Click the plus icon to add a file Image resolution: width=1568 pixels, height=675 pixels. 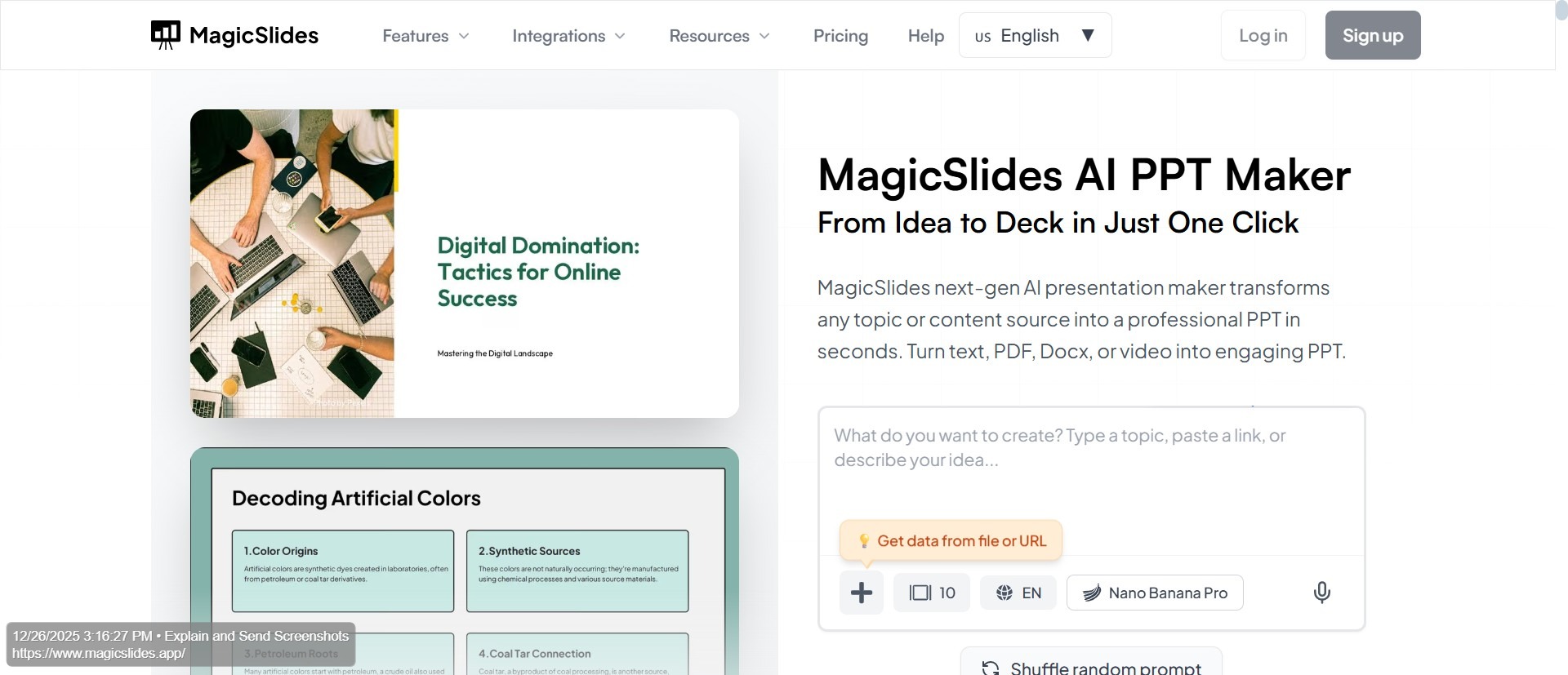pos(862,593)
